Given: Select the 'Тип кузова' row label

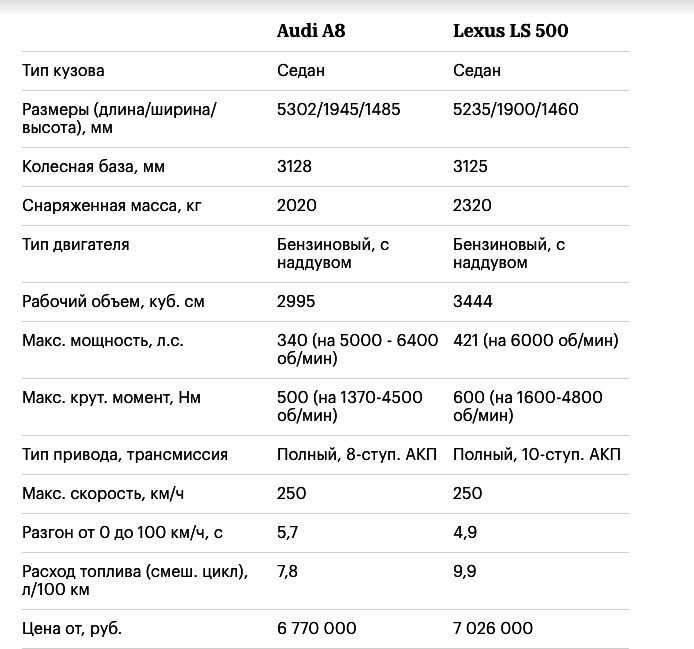Looking at the screenshot, I should 63,71.
